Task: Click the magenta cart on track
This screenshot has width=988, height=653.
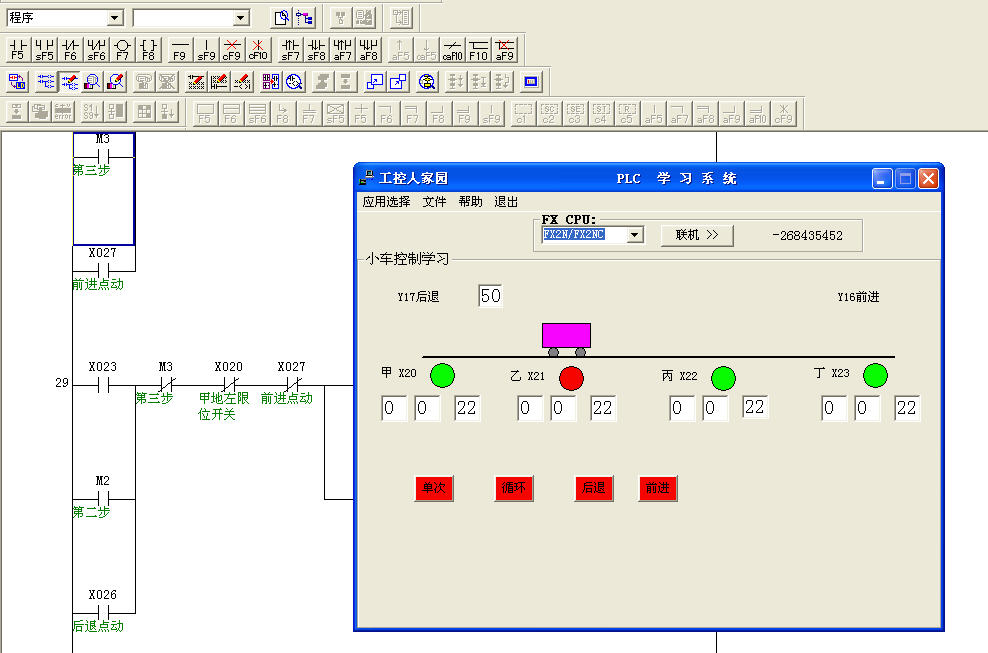Action: [566, 335]
